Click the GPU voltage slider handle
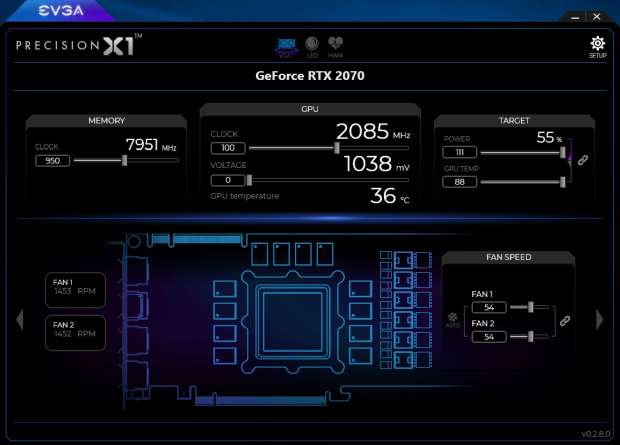Screen dimensions: 620x445 [250, 180]
